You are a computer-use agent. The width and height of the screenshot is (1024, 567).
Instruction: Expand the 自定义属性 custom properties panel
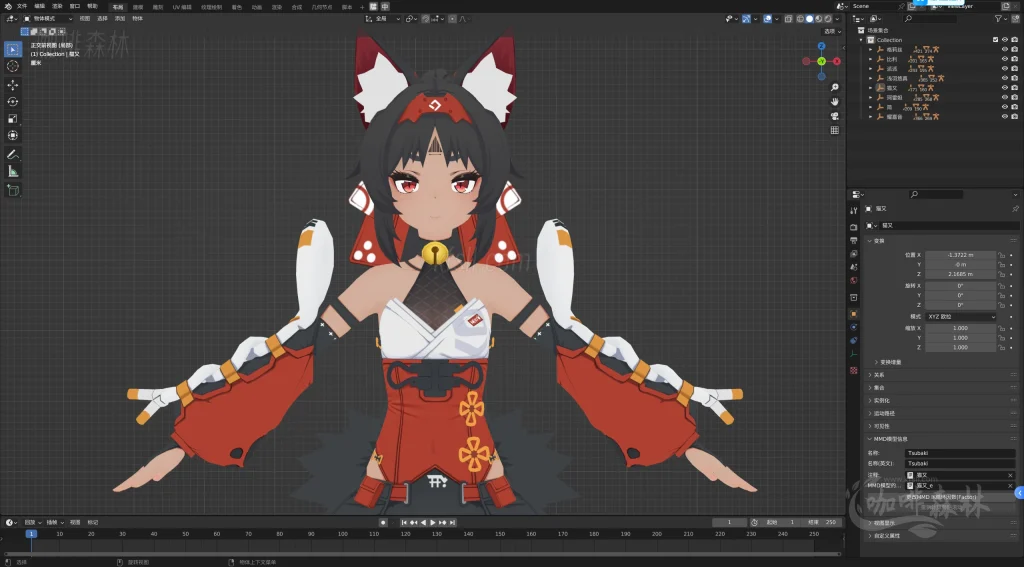click(884, 536)
